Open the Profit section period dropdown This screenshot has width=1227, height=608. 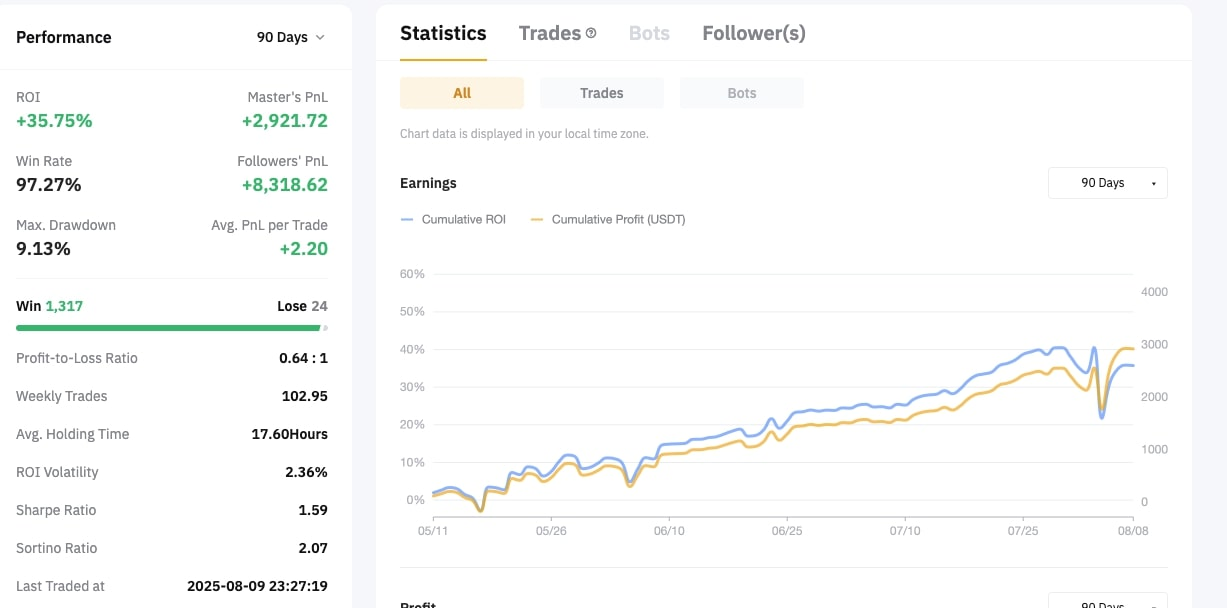(x=1107, y=602)
